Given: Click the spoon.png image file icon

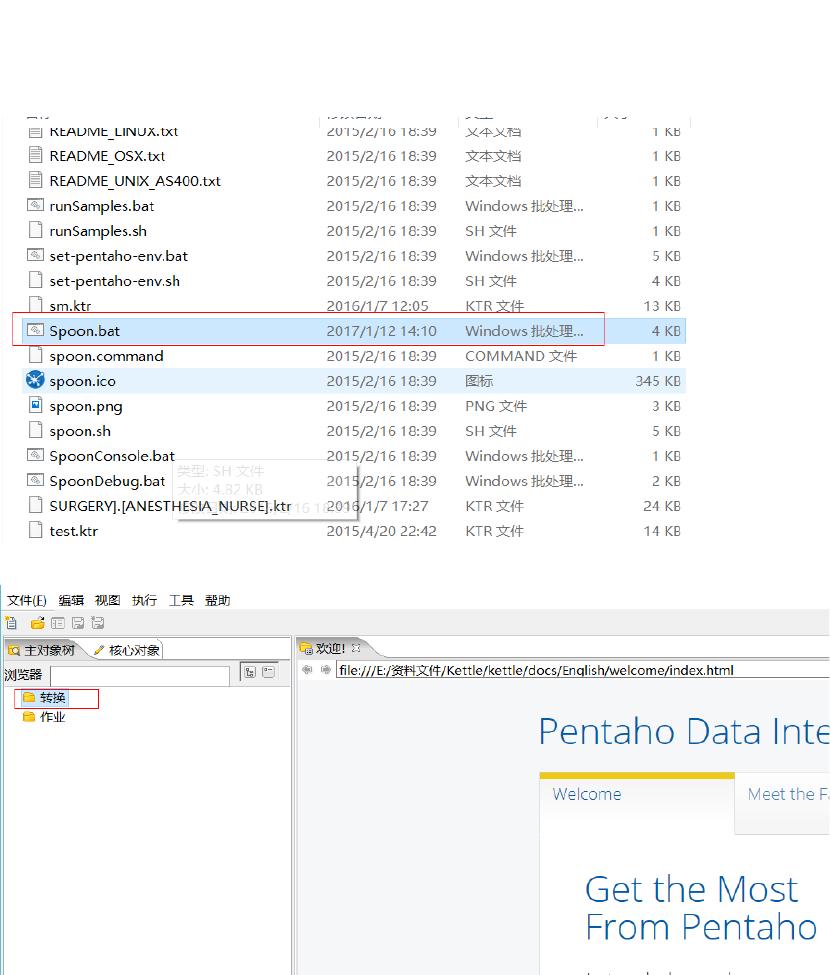Looking at the screenshot, I should point(35,405).
